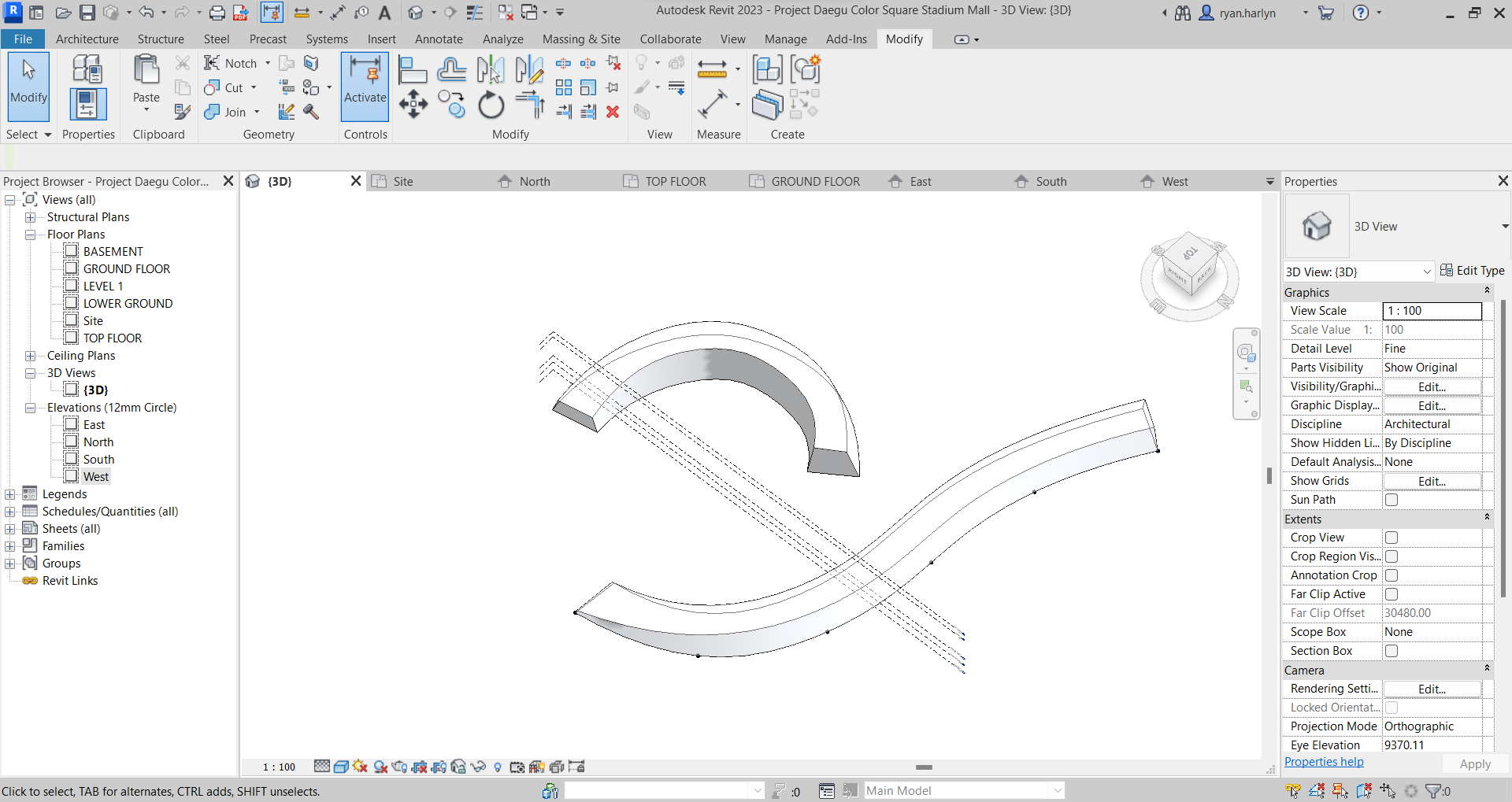
Task: Click the Edit Type button
Action: [x=1472, y=271]
